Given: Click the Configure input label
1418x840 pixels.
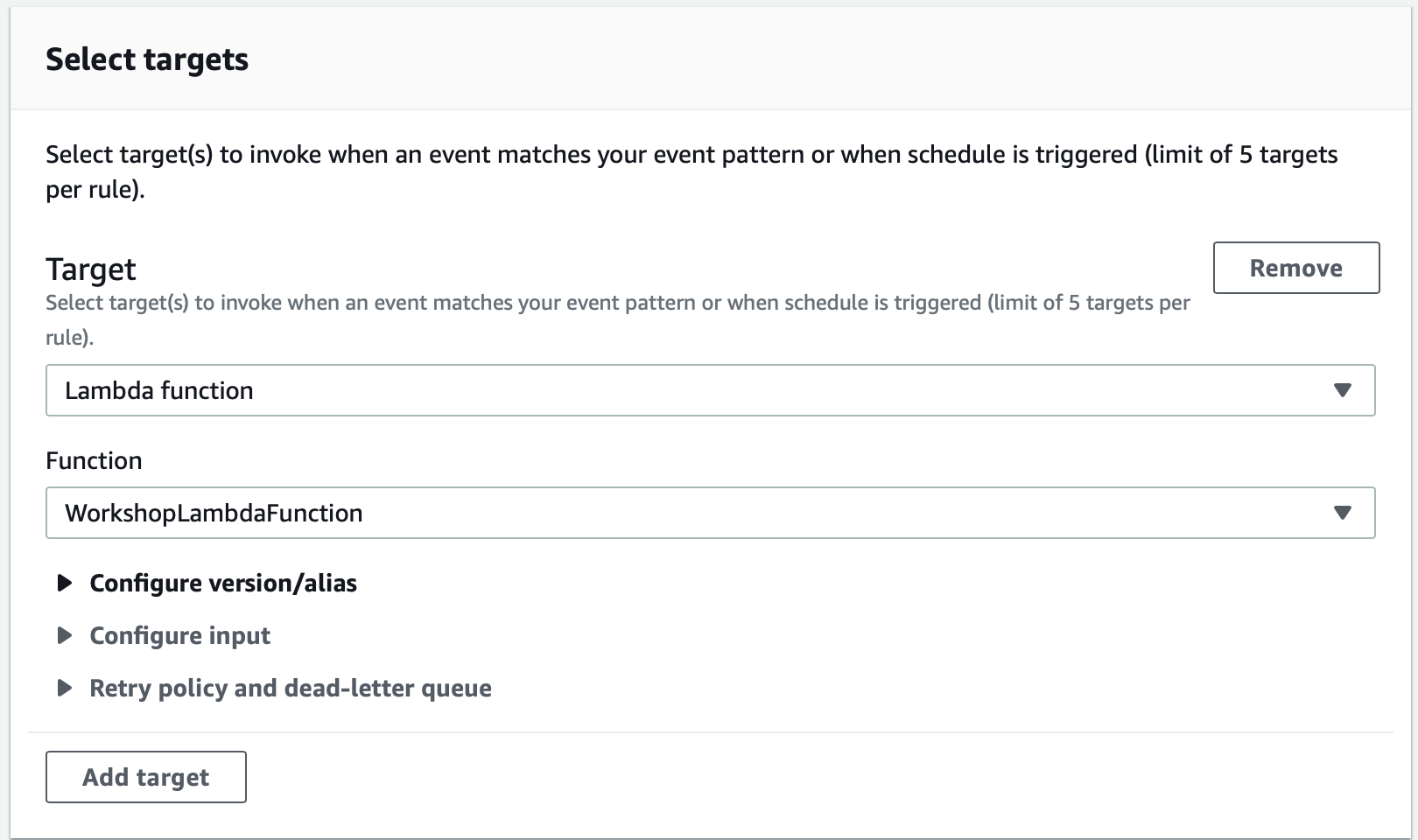Looking at the screenshot, I should [179, 636].
